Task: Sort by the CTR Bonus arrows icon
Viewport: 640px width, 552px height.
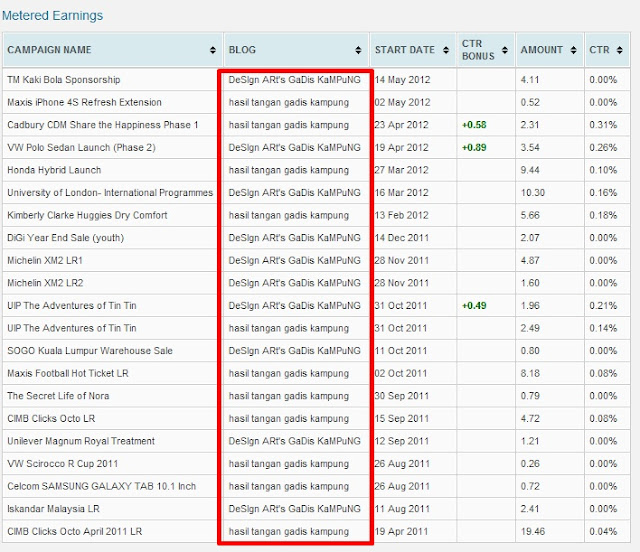Action: coord(505,50)
